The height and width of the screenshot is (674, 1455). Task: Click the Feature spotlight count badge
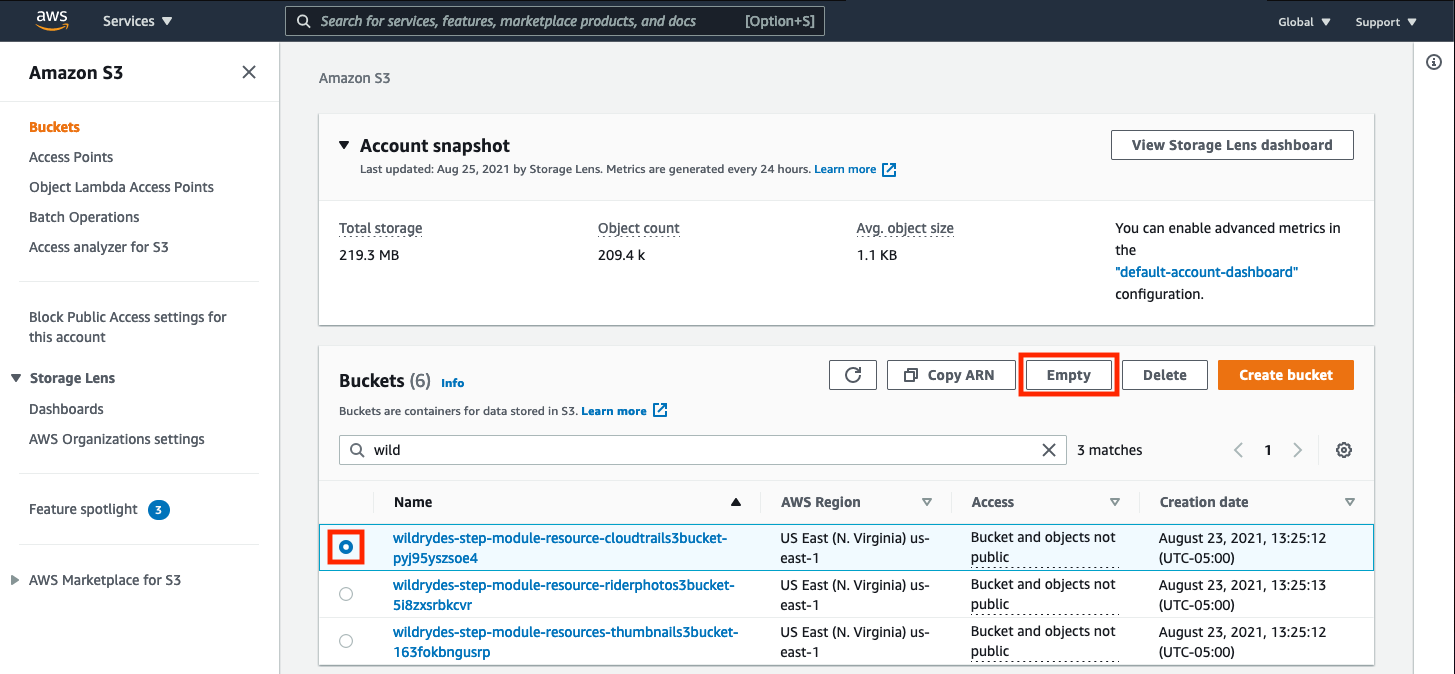click(x=159, y=510)
